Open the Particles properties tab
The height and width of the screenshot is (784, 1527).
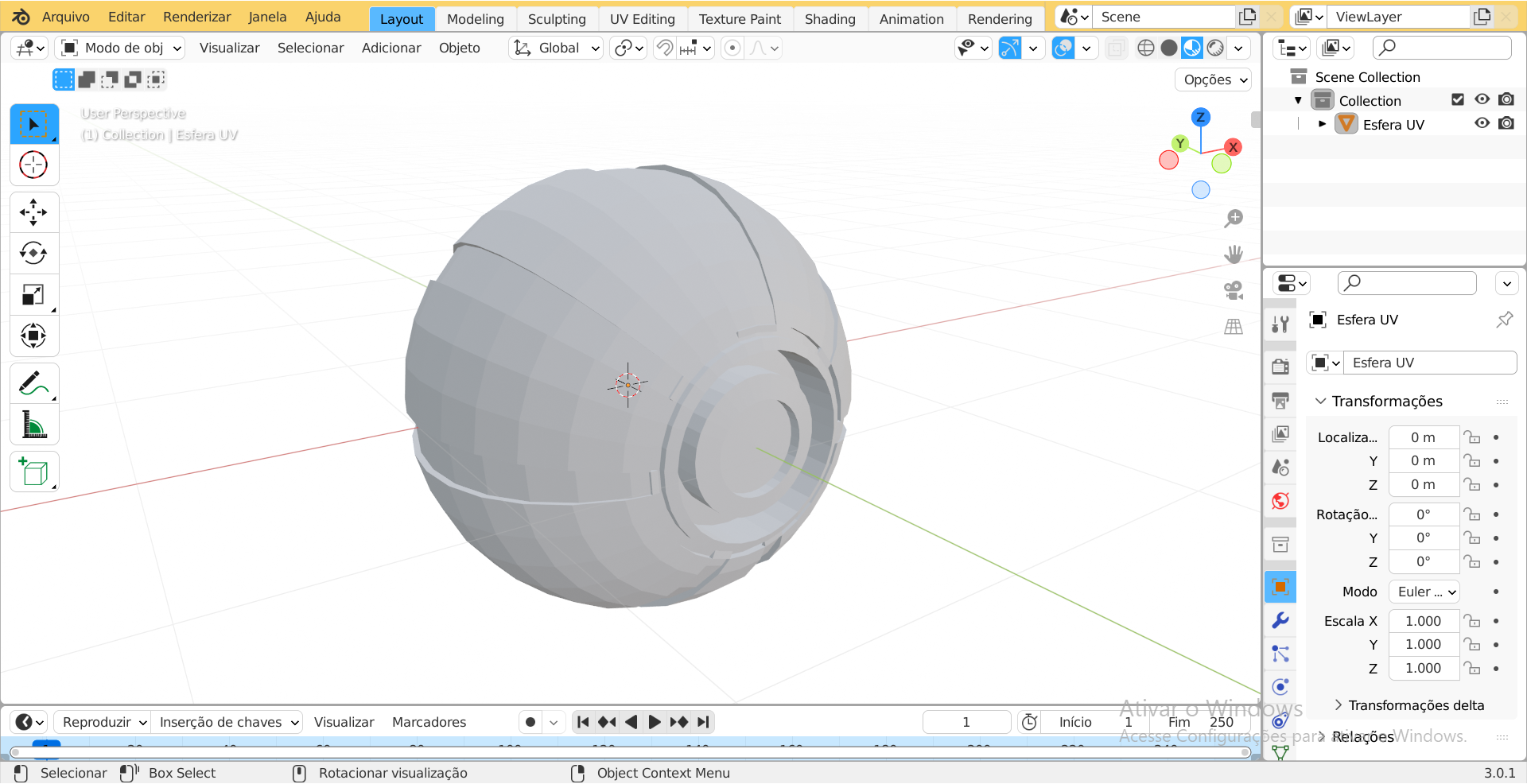click(x=1280, y=654)
